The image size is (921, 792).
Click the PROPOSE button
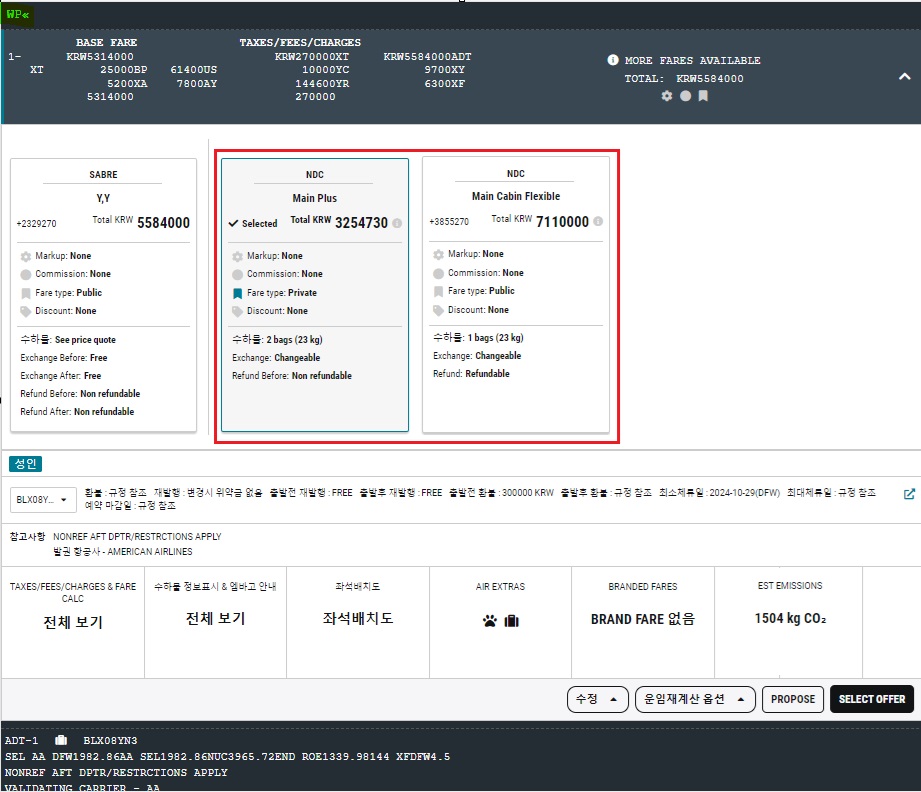click(793, 699)
